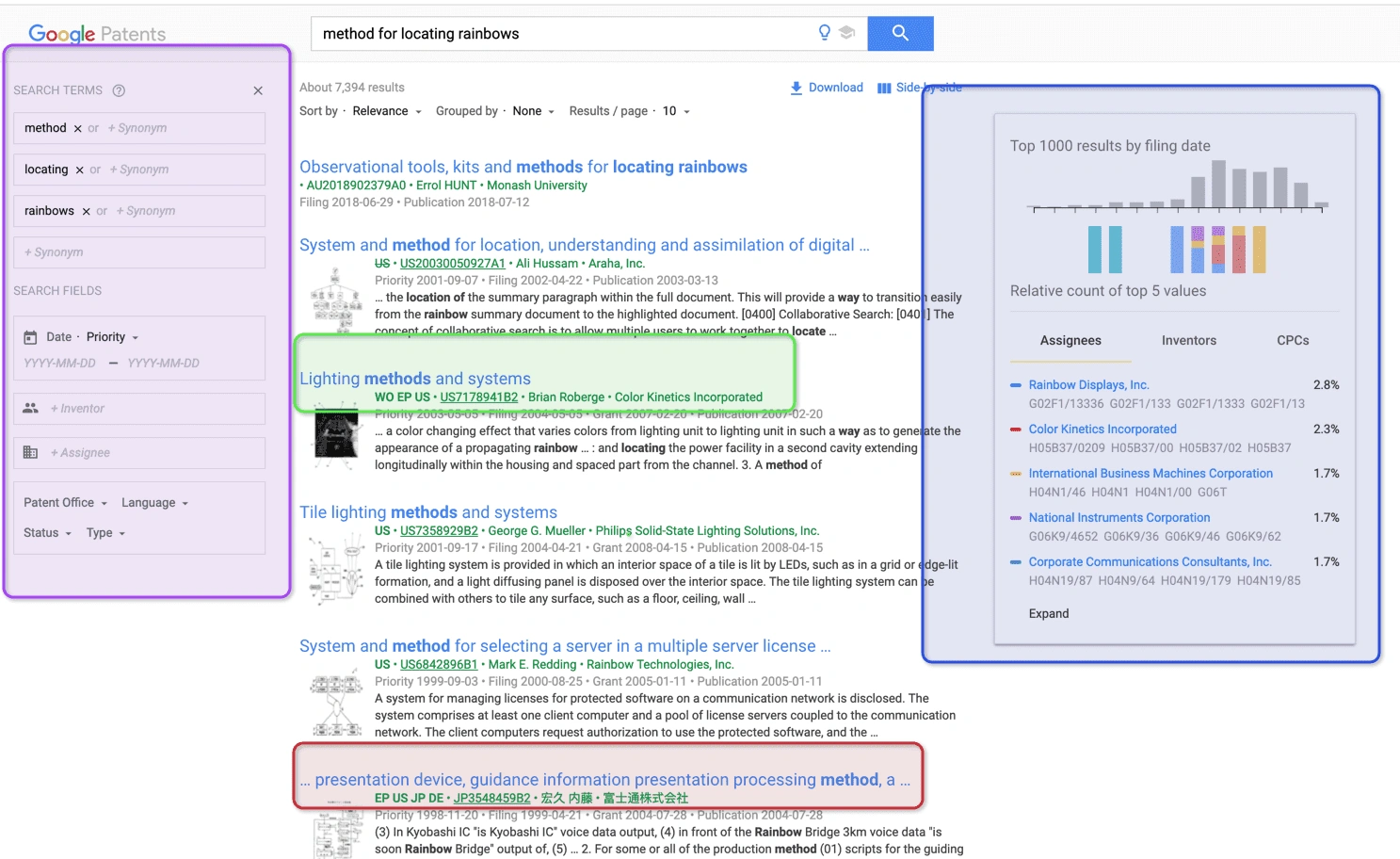Click the red legend marker for Color Kinetics

1016,429
